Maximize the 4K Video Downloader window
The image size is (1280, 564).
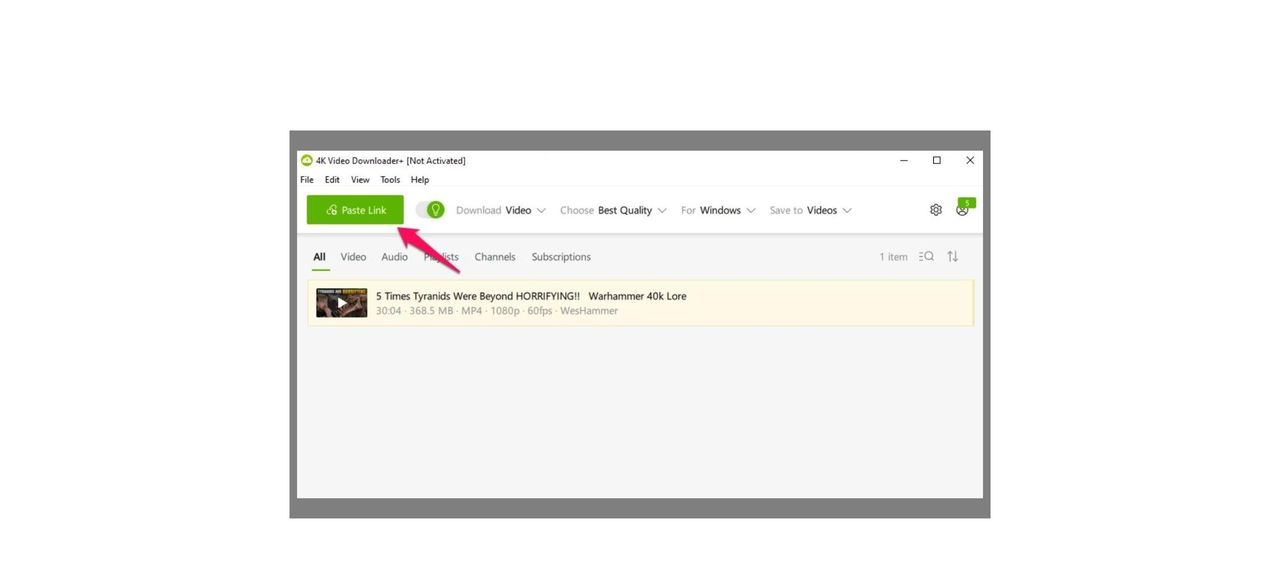[937, 160]
